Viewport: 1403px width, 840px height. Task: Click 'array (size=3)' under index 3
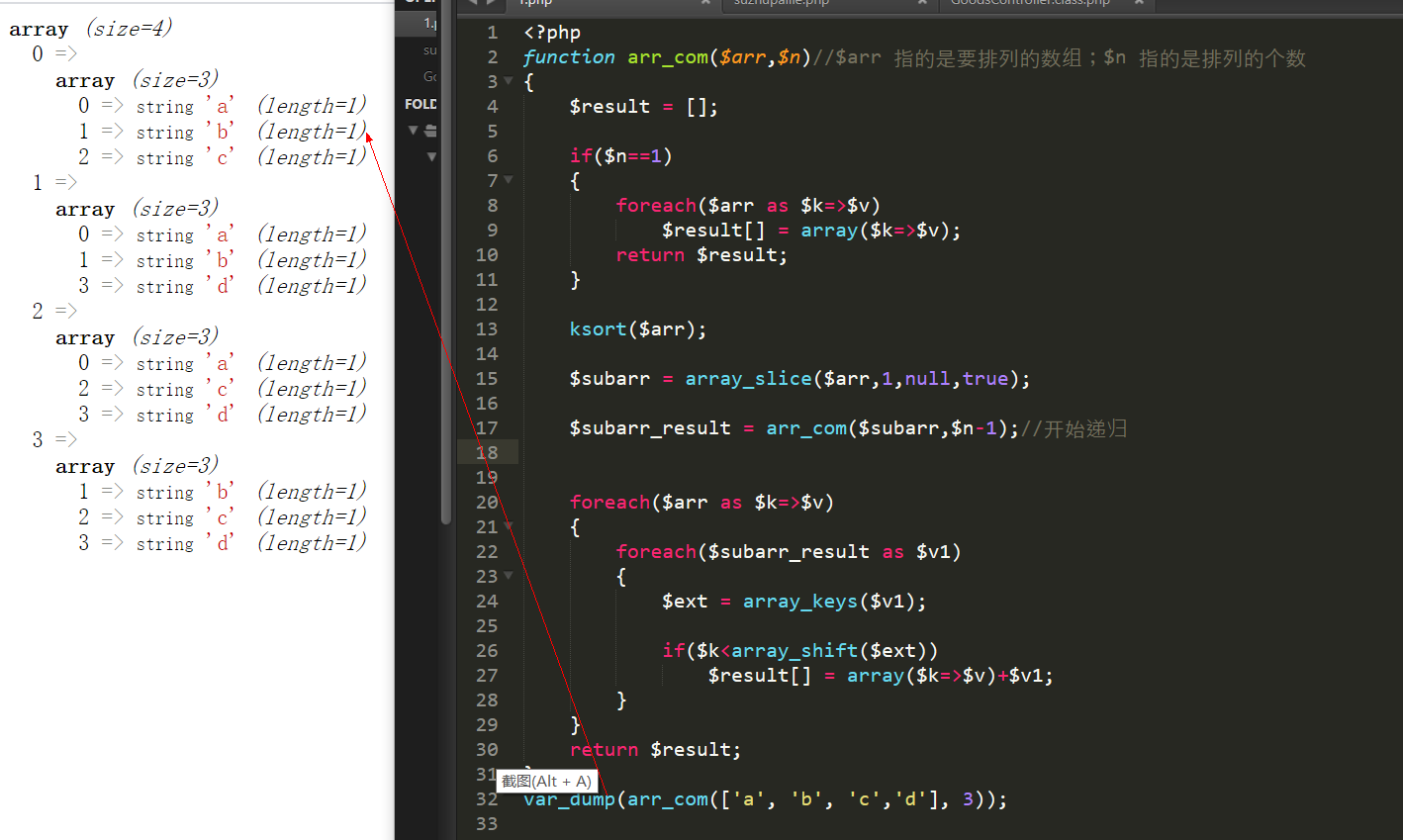[x=138, y=466]
